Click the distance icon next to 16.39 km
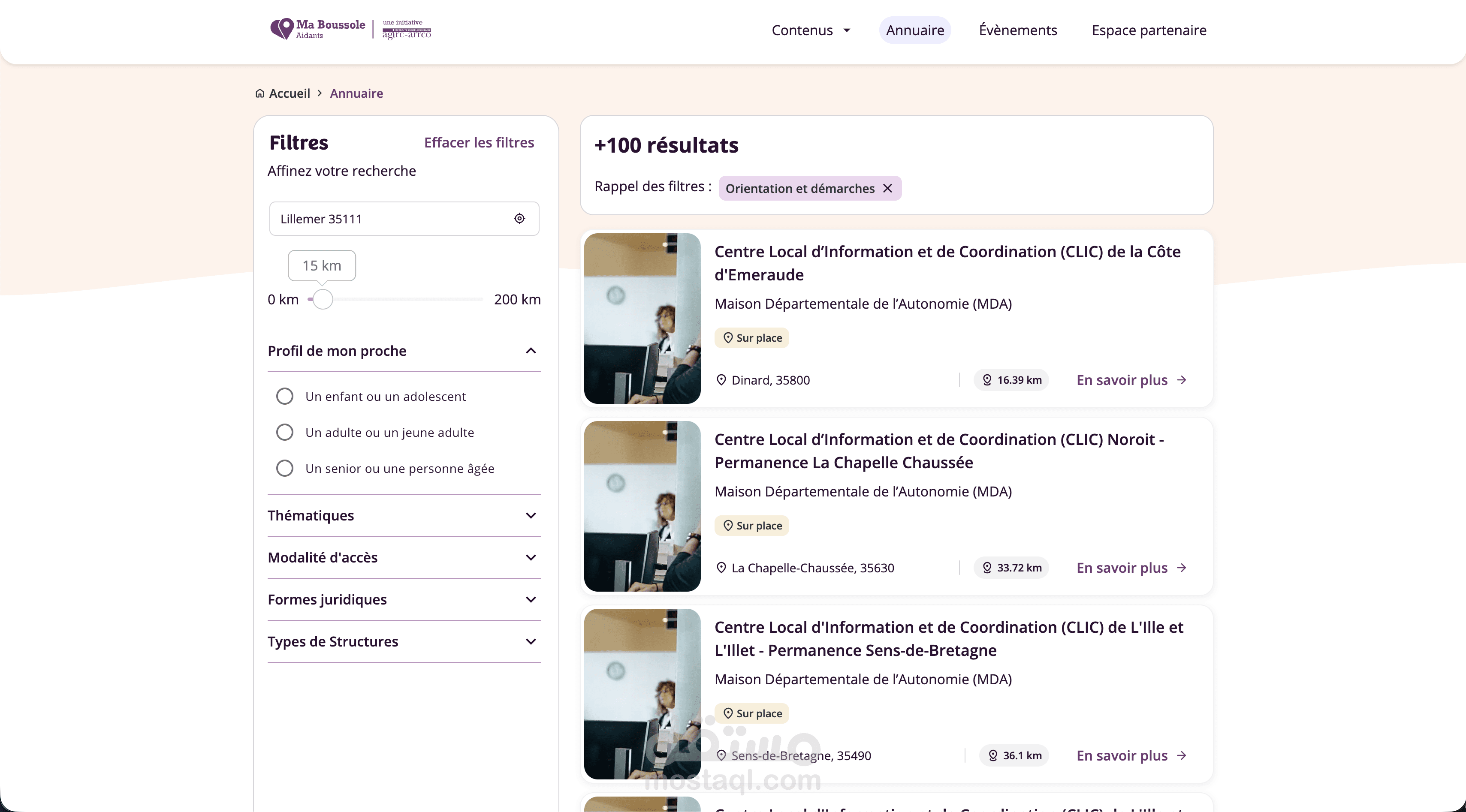Viewport: 1466px width, 812px height. (x=987, y=379)
